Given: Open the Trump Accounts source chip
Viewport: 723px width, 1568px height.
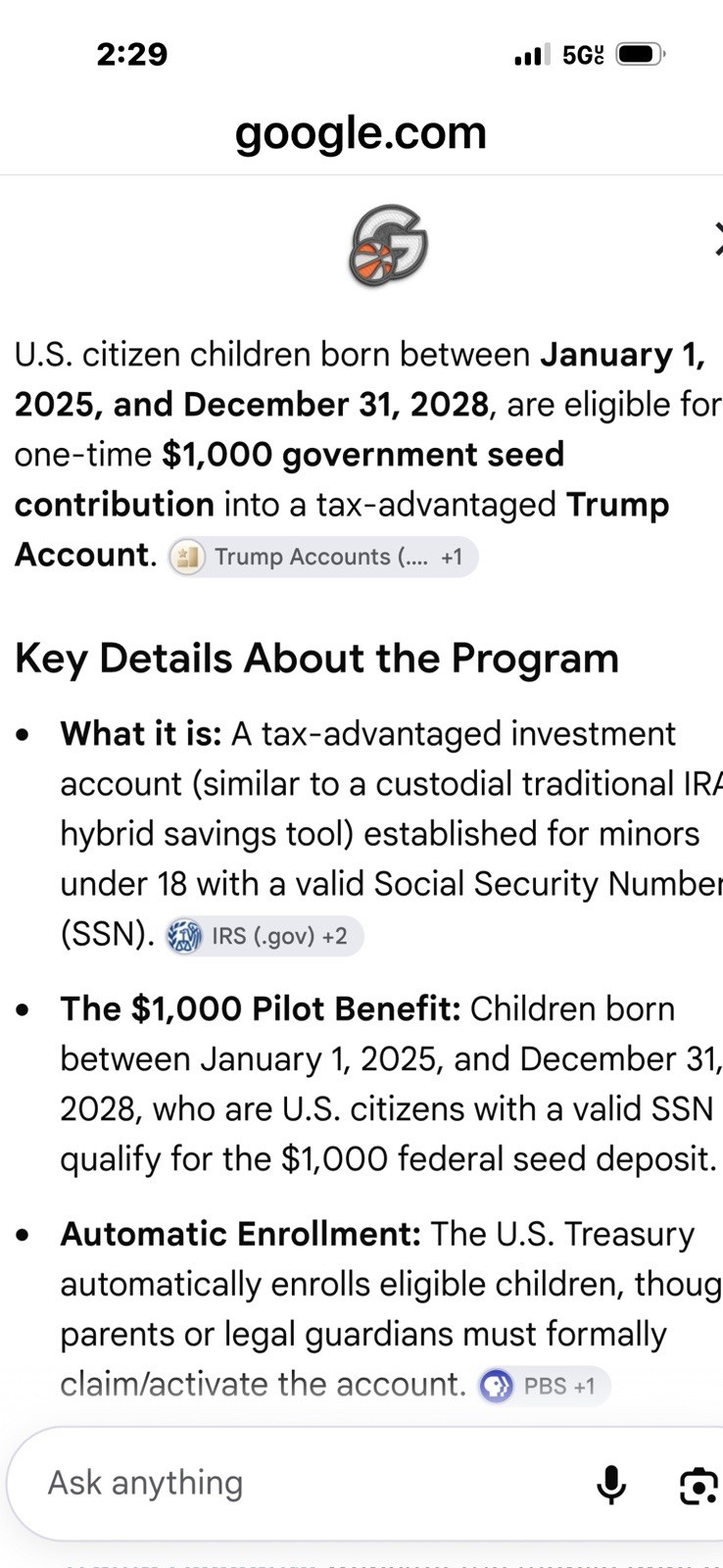Looking at the screenshot, I should pos(323,557).
